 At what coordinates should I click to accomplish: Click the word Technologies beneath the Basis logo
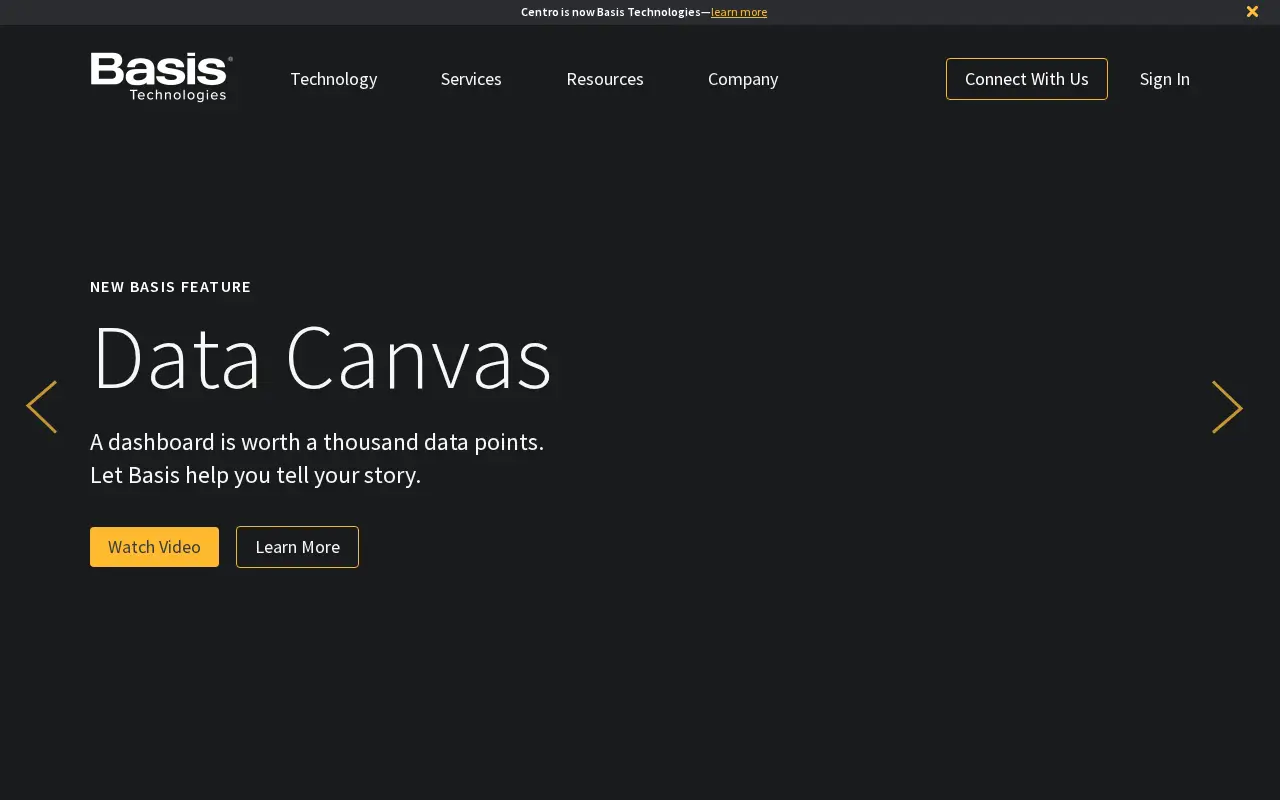(x=178, y=95)
